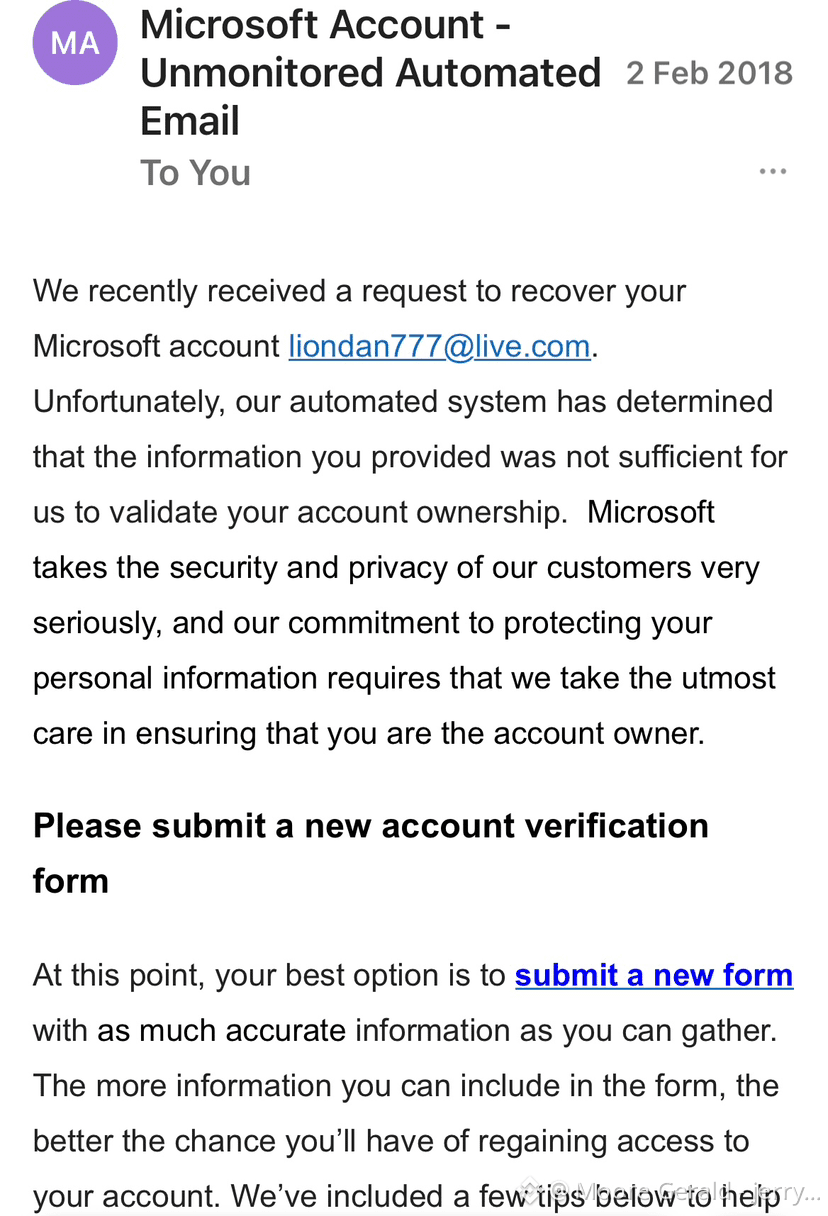Tap the line with as much accurate information
Image resolution: width=828 pixels, height=1216 pixels.
(x=405, y=1030)
